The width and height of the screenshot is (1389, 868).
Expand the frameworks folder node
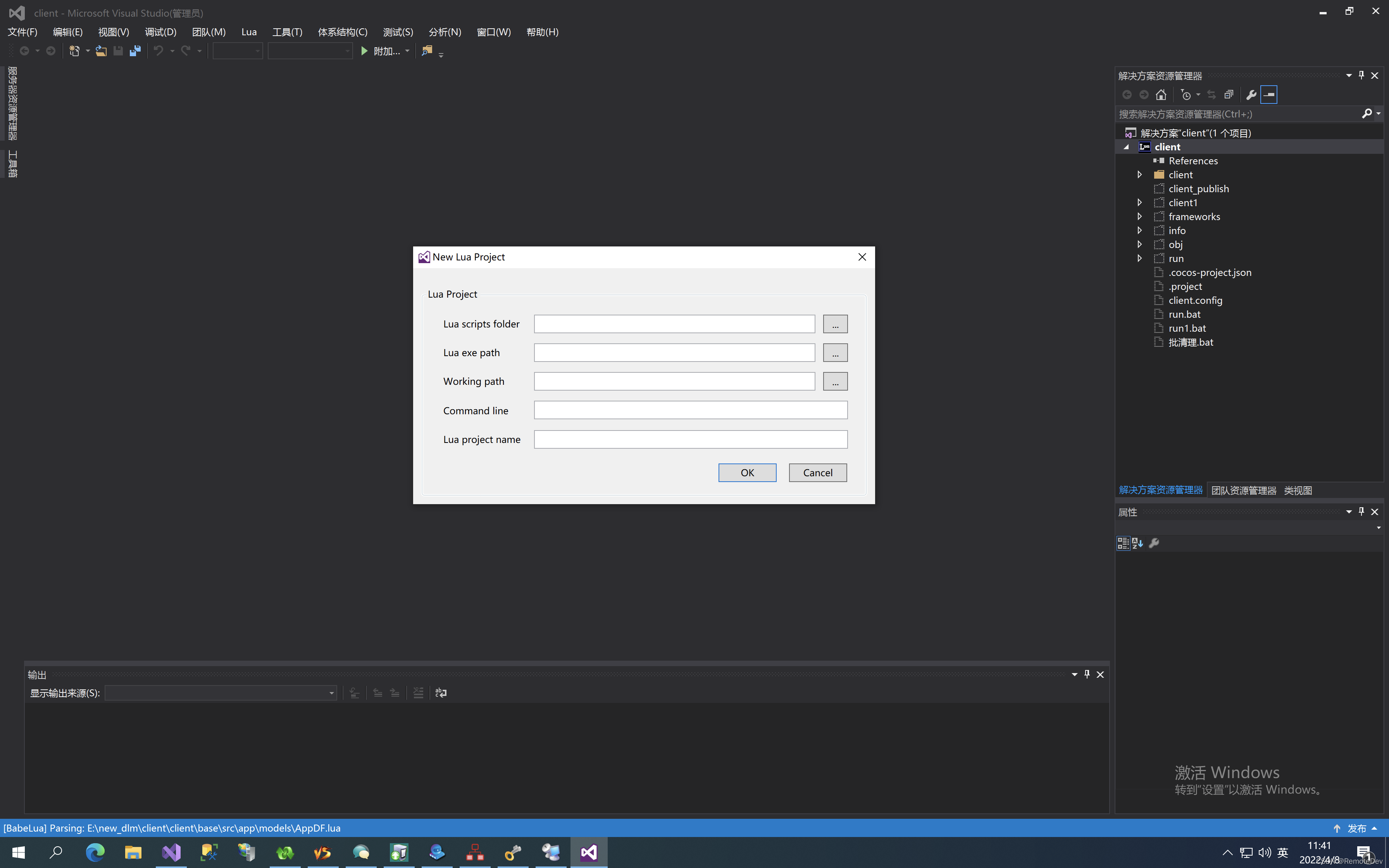coord(1140,217)
